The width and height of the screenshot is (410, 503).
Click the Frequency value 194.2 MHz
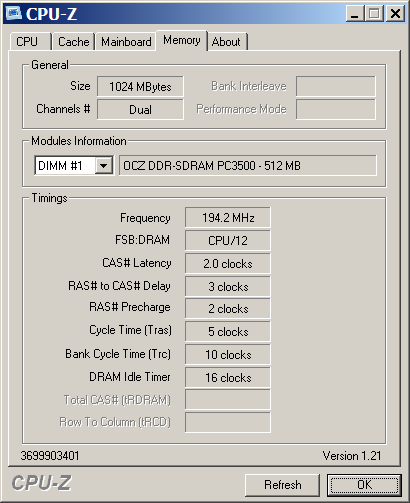pyautogui.click(x=228, y=218)
